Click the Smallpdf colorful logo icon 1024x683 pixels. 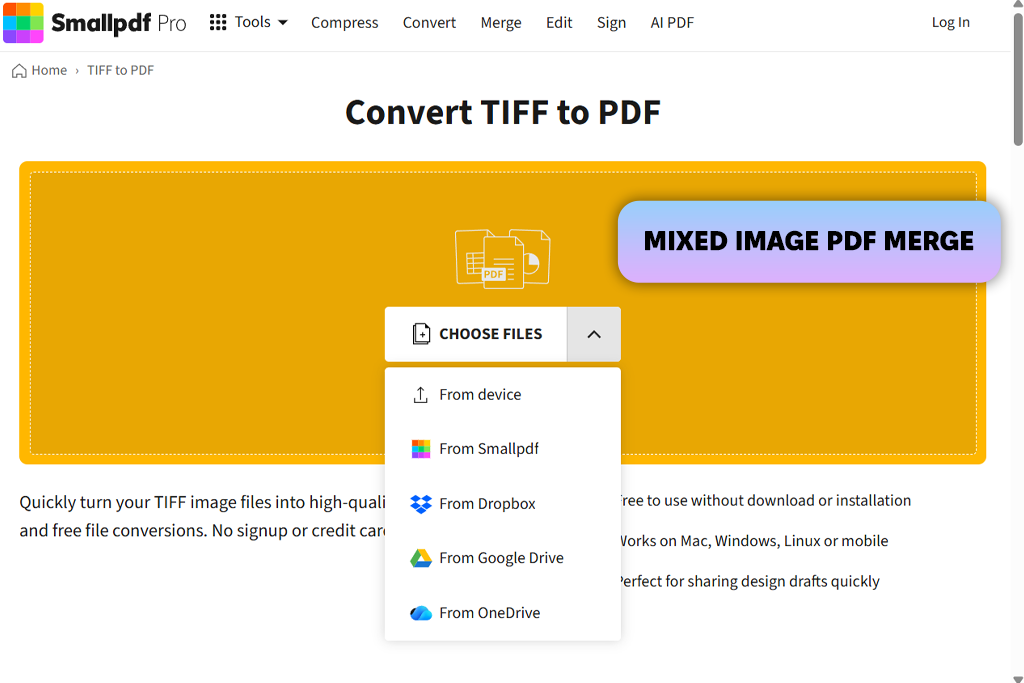[24, 23]
